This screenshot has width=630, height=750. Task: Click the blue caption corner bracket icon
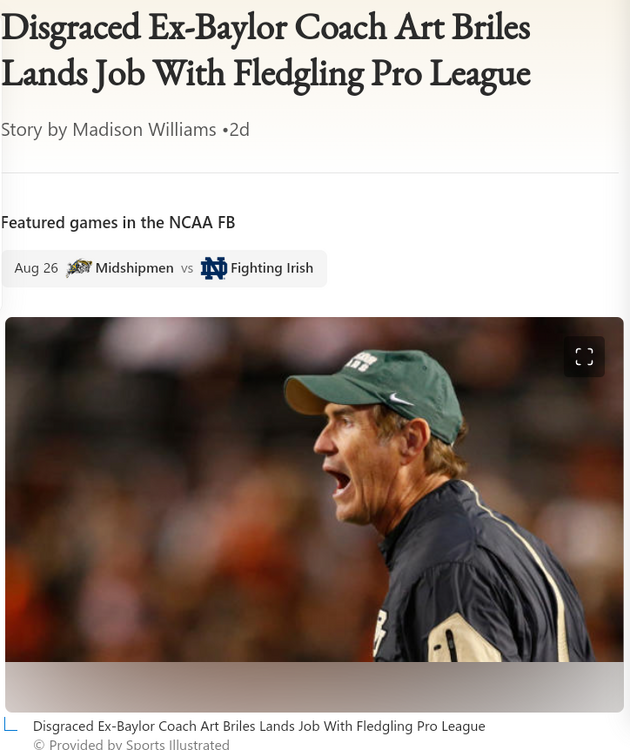click(11, 724)
